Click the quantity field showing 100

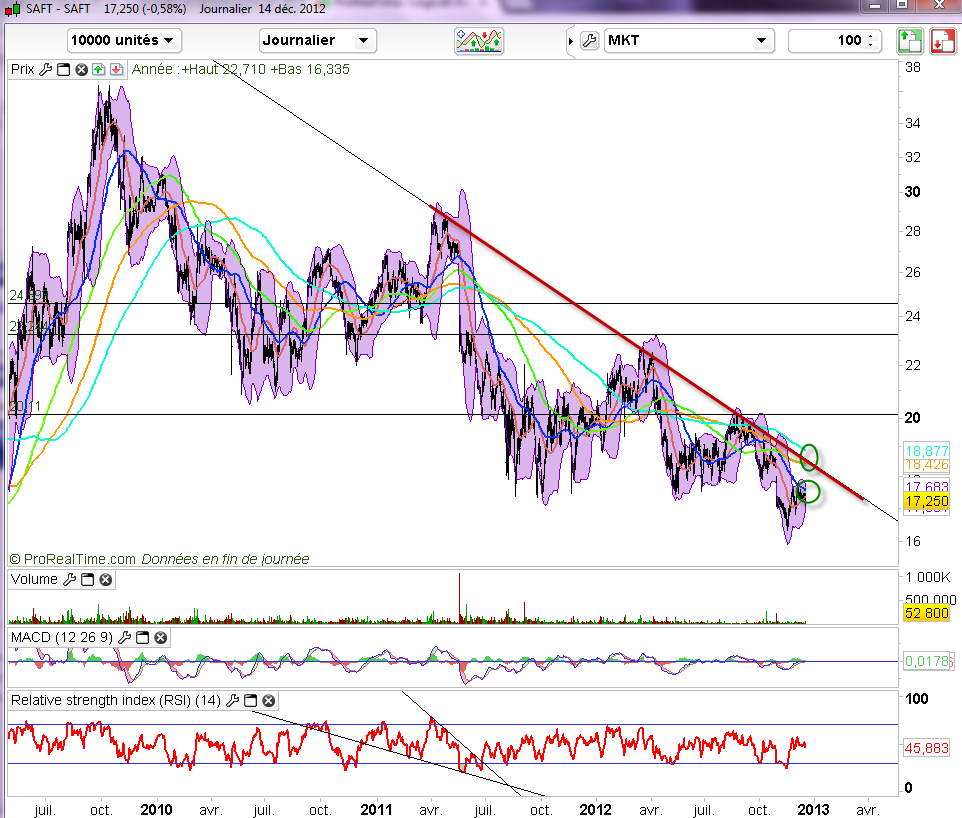[x=830, y=41]
